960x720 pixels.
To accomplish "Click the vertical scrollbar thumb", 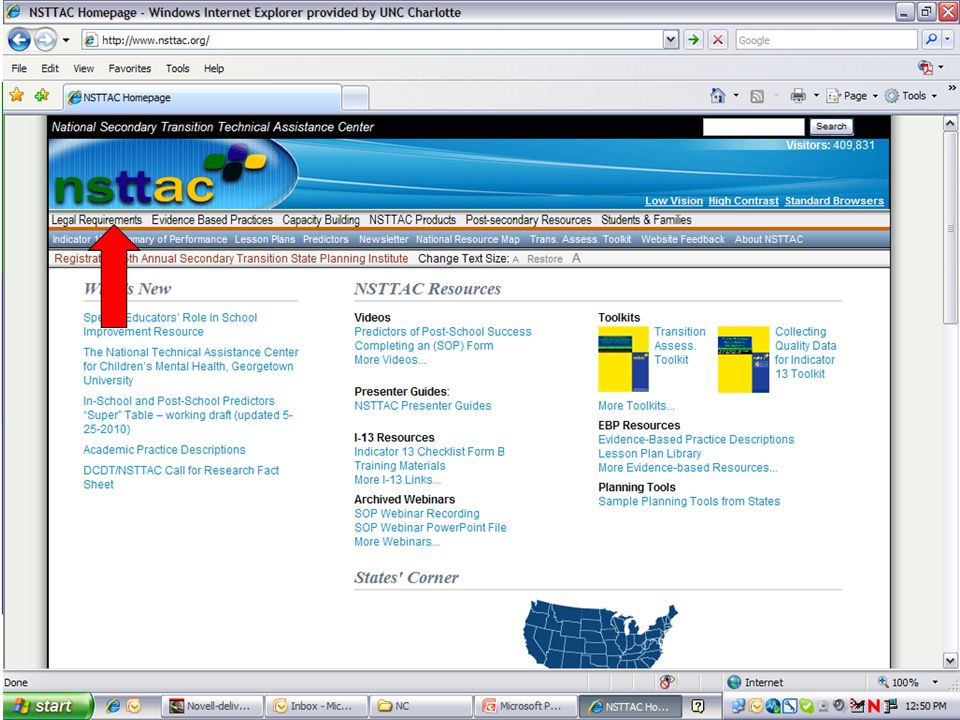I will 950,228.
